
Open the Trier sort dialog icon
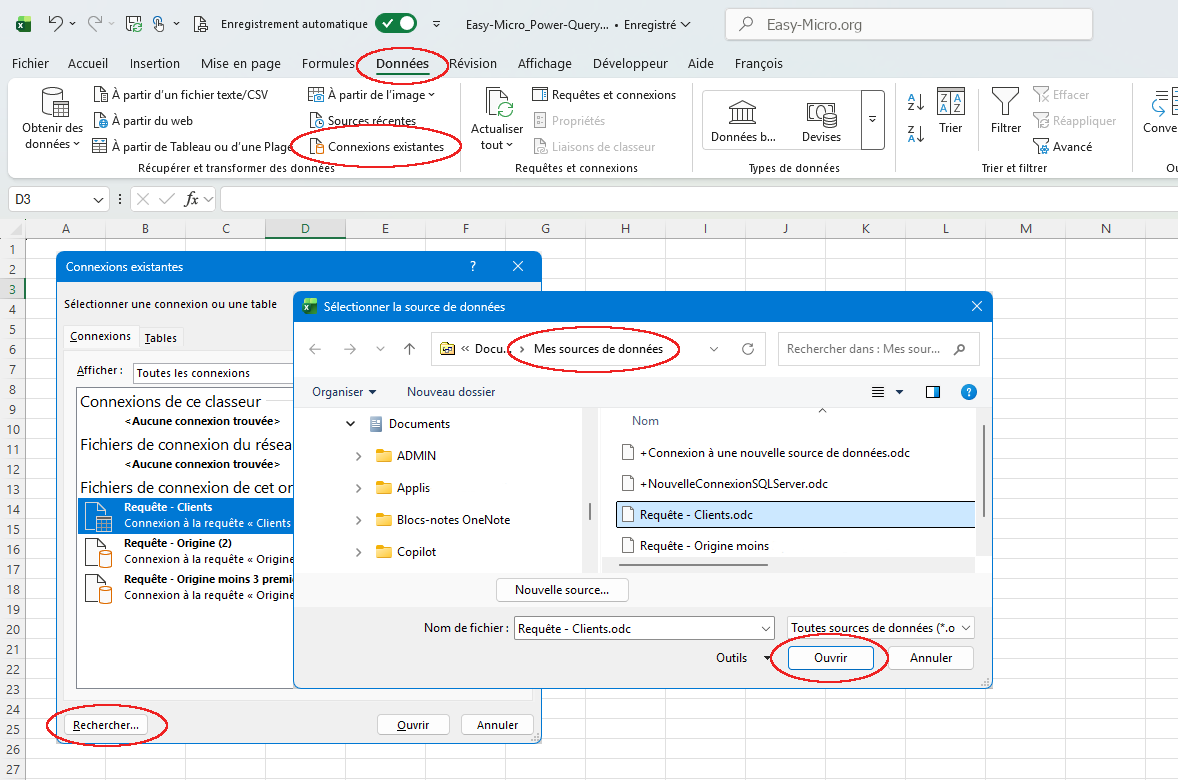coord(950,102)
